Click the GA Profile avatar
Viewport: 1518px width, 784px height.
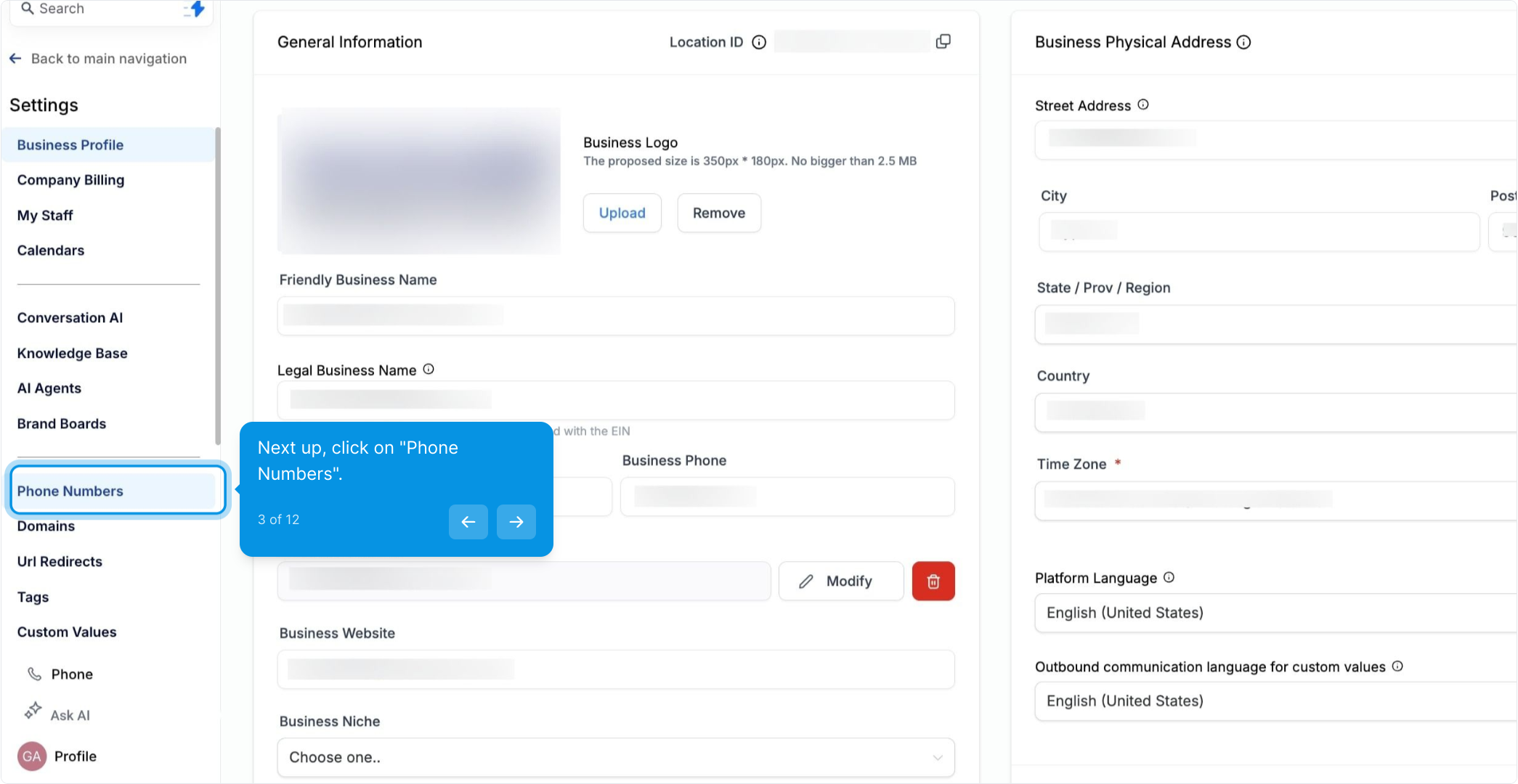[x=32, y=756]
